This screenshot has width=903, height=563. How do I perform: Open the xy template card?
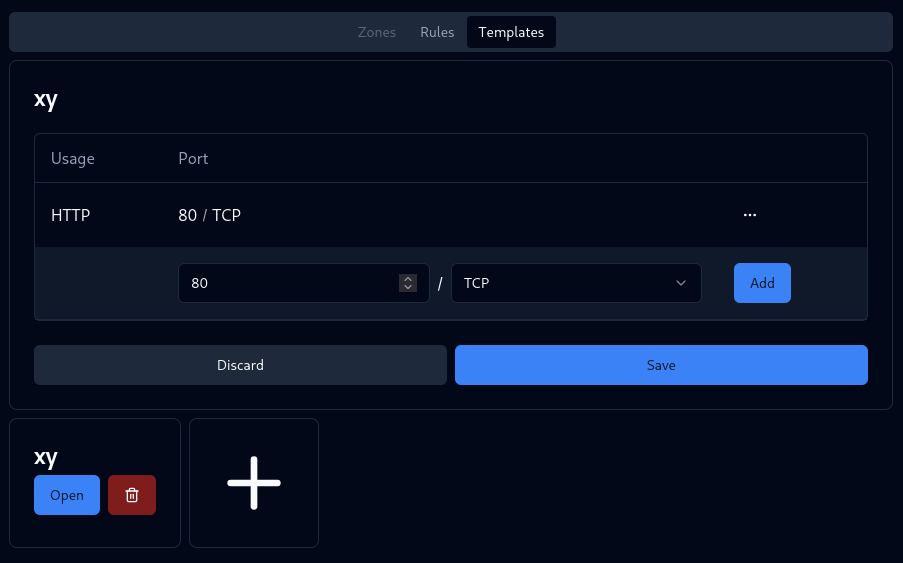pos(67,495)
